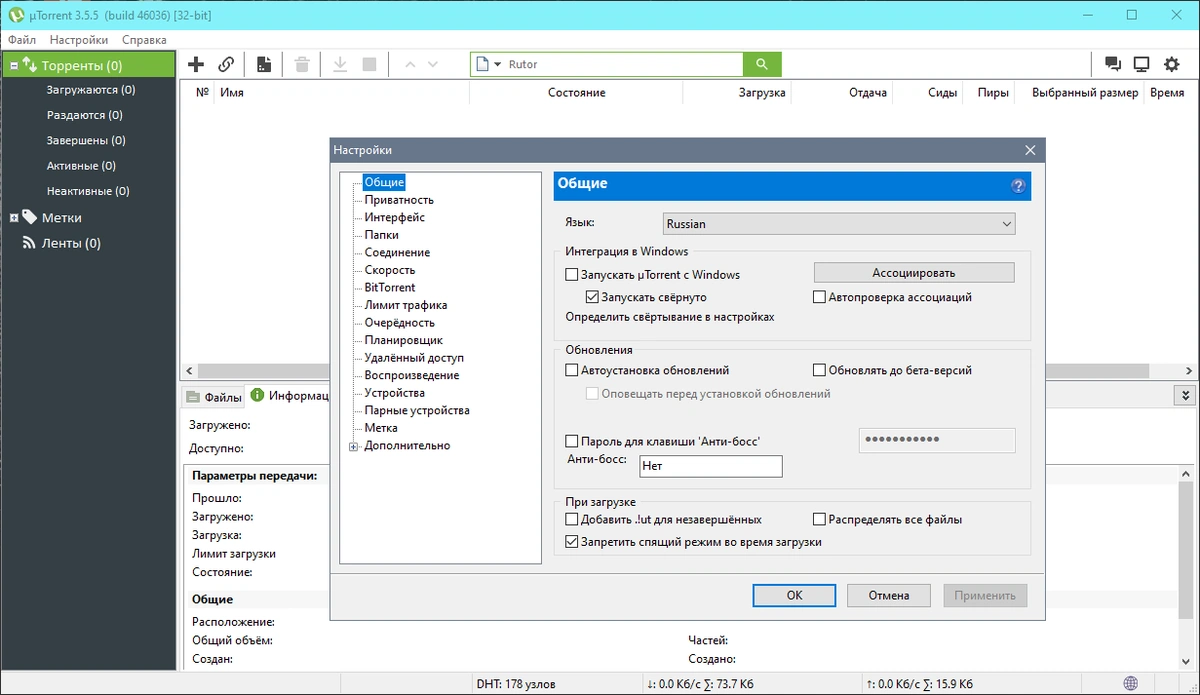Click the collapse details panel chevron button
Viewport: 1200px width, 695px height.
point(1185,396)
